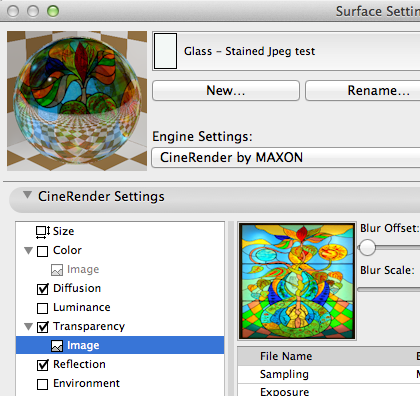Click the Image icon under Transparency
Screen dimensions: 420x396
57,346
